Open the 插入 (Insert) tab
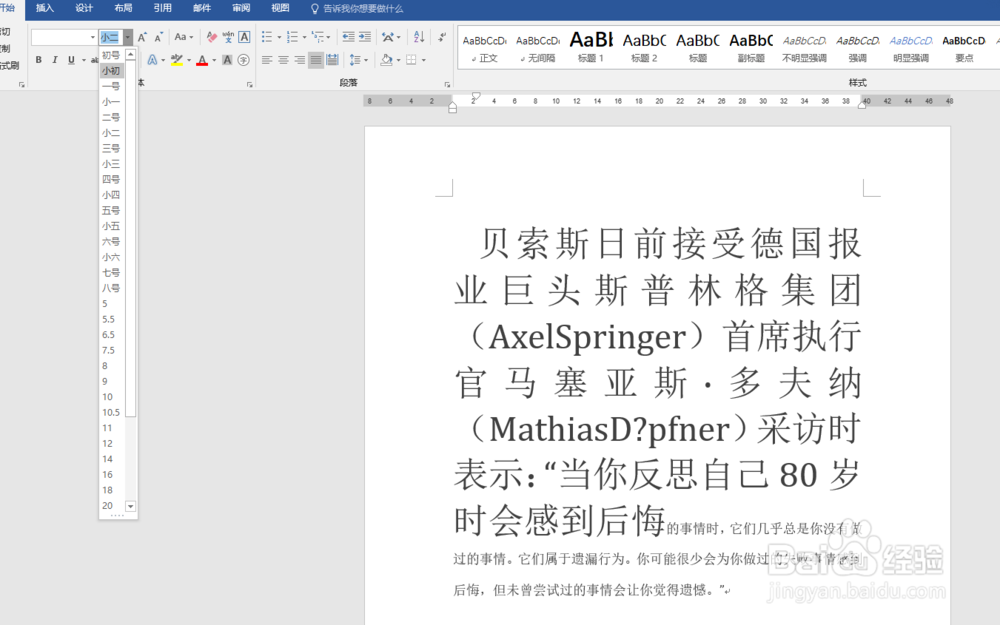1000x625 pixels. [x=45, y=8]
